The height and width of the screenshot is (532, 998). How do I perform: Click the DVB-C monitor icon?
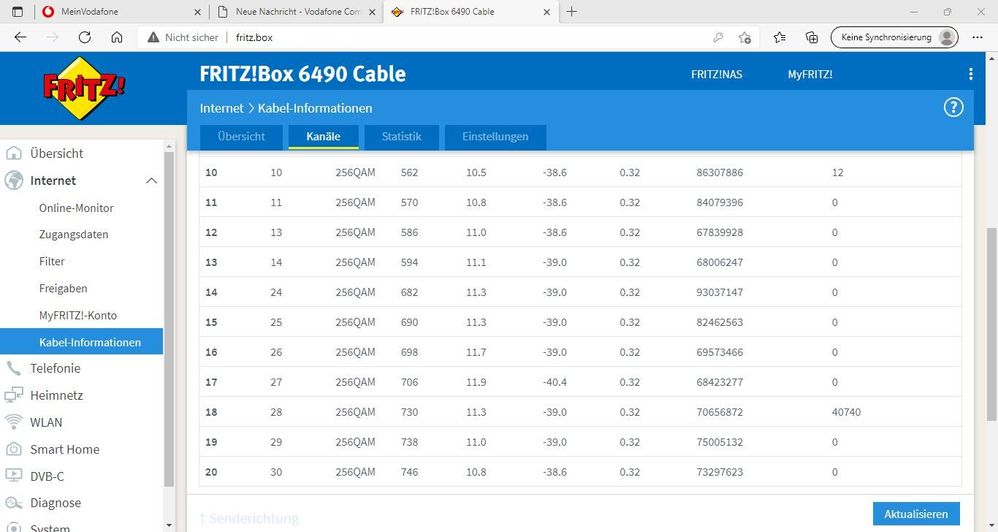(13, 476)
